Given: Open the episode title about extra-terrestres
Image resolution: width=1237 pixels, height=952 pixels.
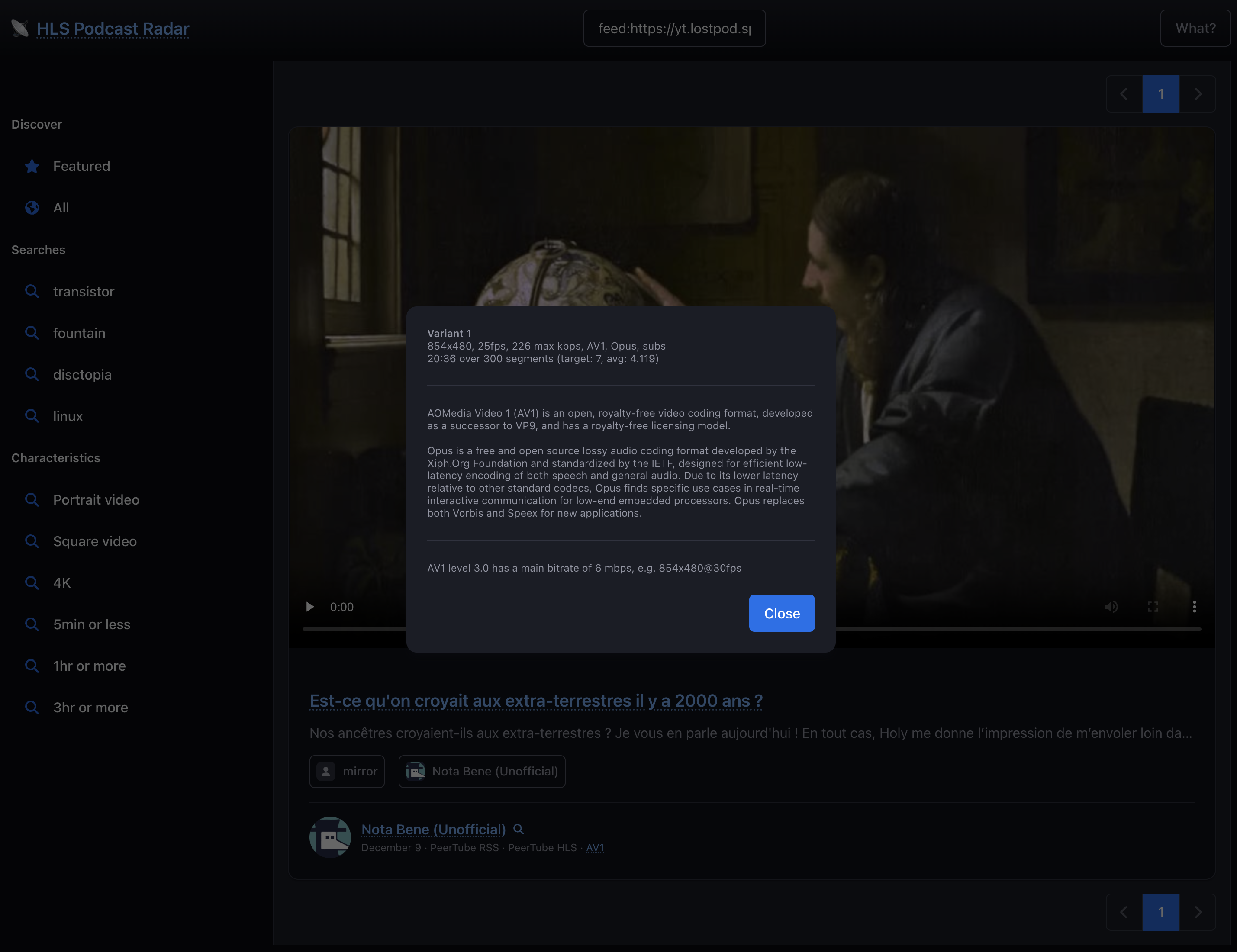Looking at the screenshot, I should pyautogui.click(x=536, y=701).
